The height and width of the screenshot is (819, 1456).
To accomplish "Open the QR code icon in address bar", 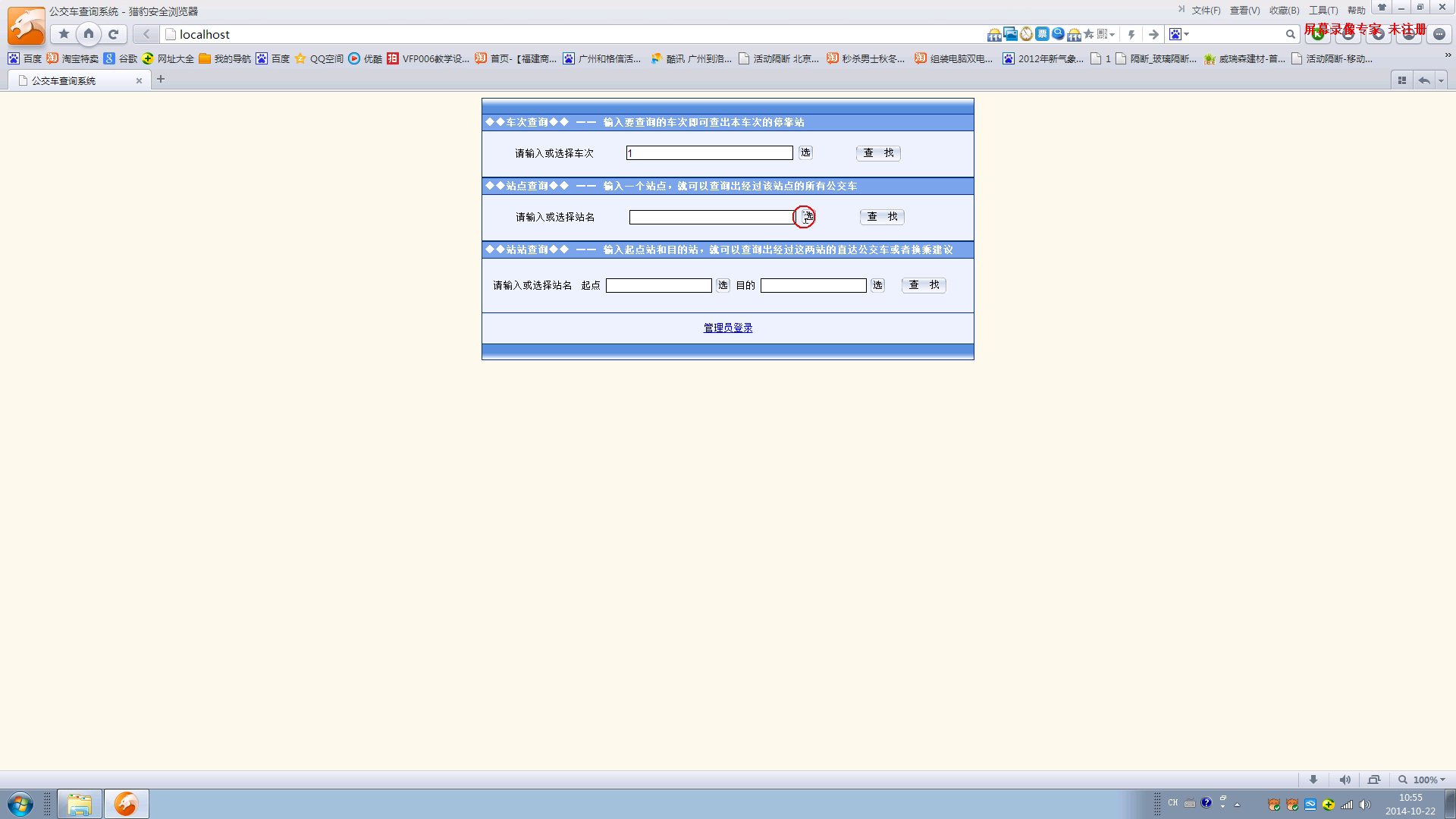I will [1103, 34].
